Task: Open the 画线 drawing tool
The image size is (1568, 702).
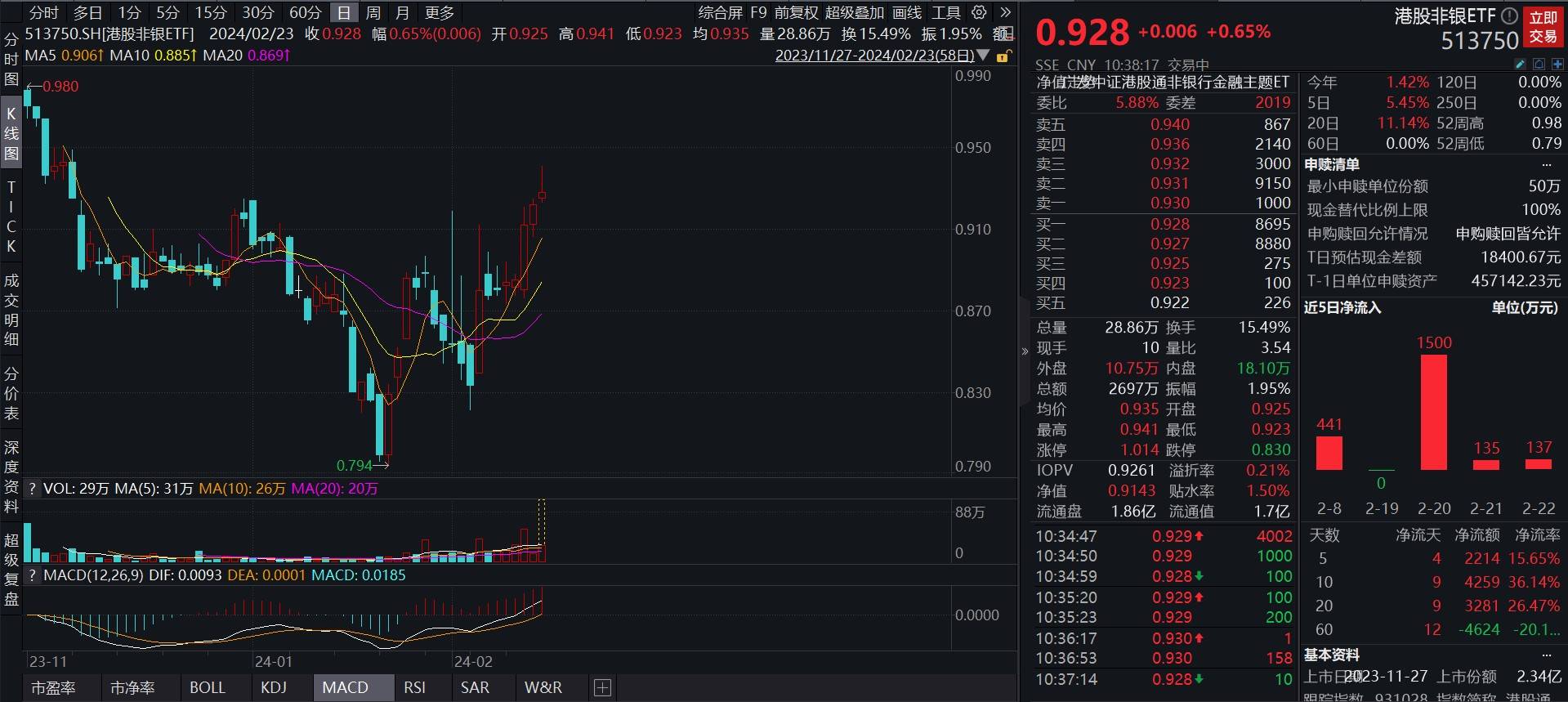Action: 907,13
